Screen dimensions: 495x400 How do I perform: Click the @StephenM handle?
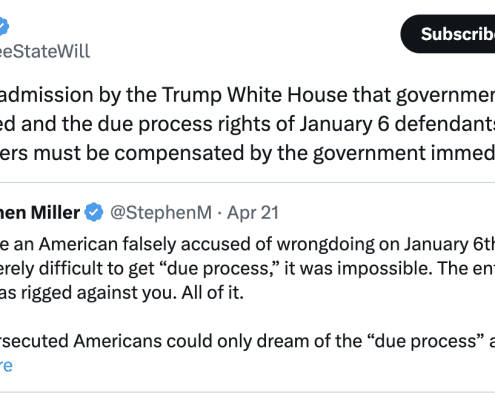pyautogui.click(x=161, y=213)
